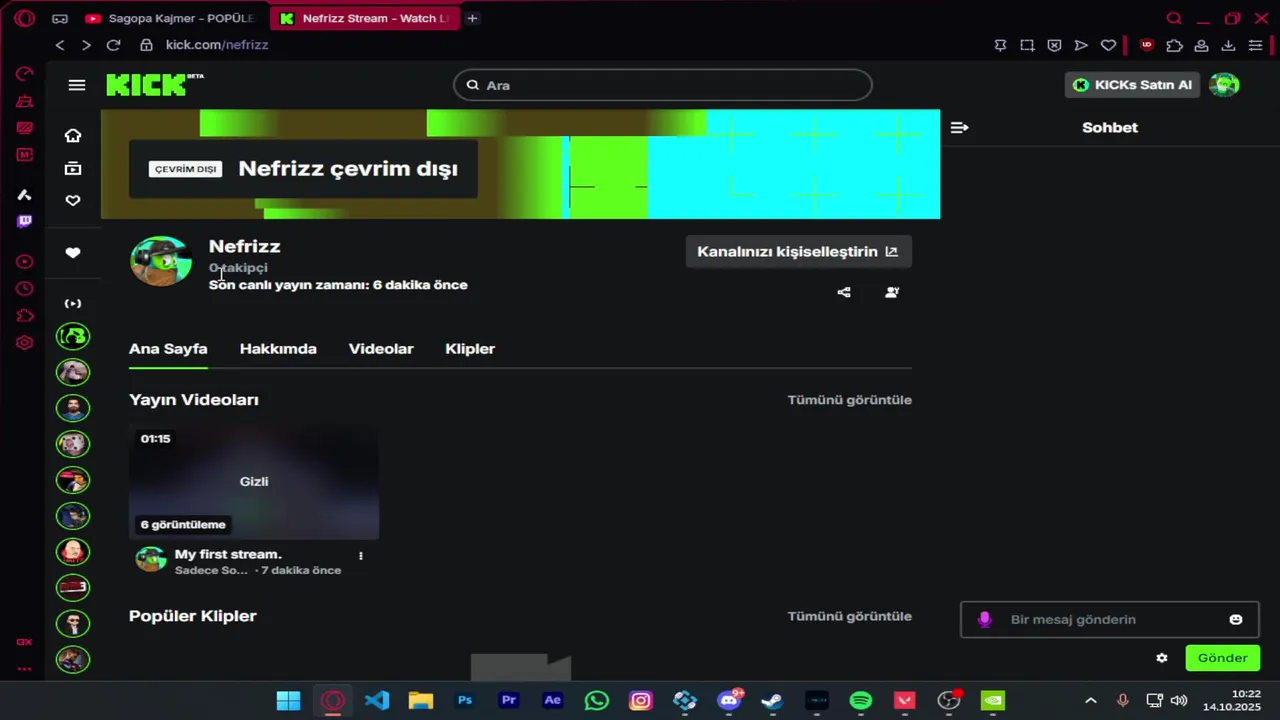Go to Kick home icon in sidebar
This screenshot has width=1280, height=720.
point(73,136)
